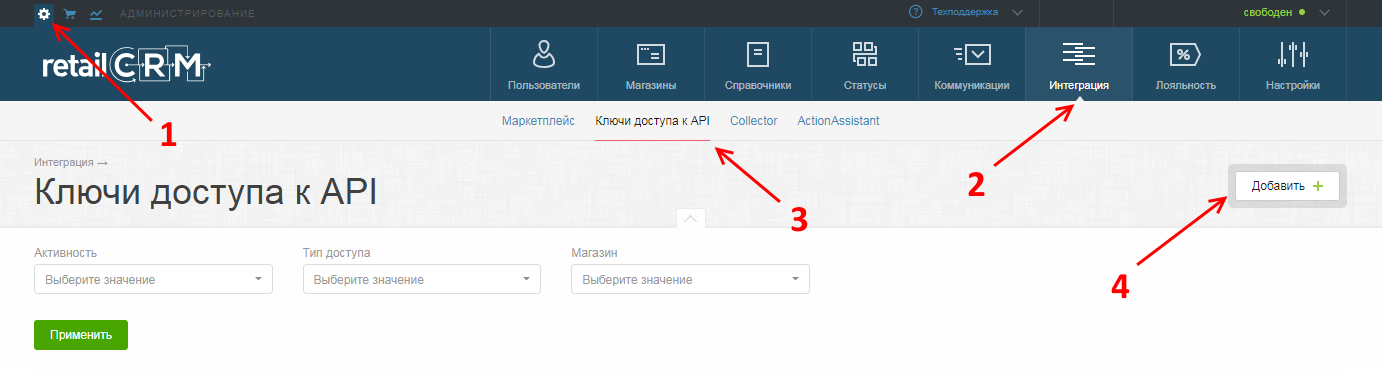Switch to the ActionAssistant tab

[x=839, y=121]
